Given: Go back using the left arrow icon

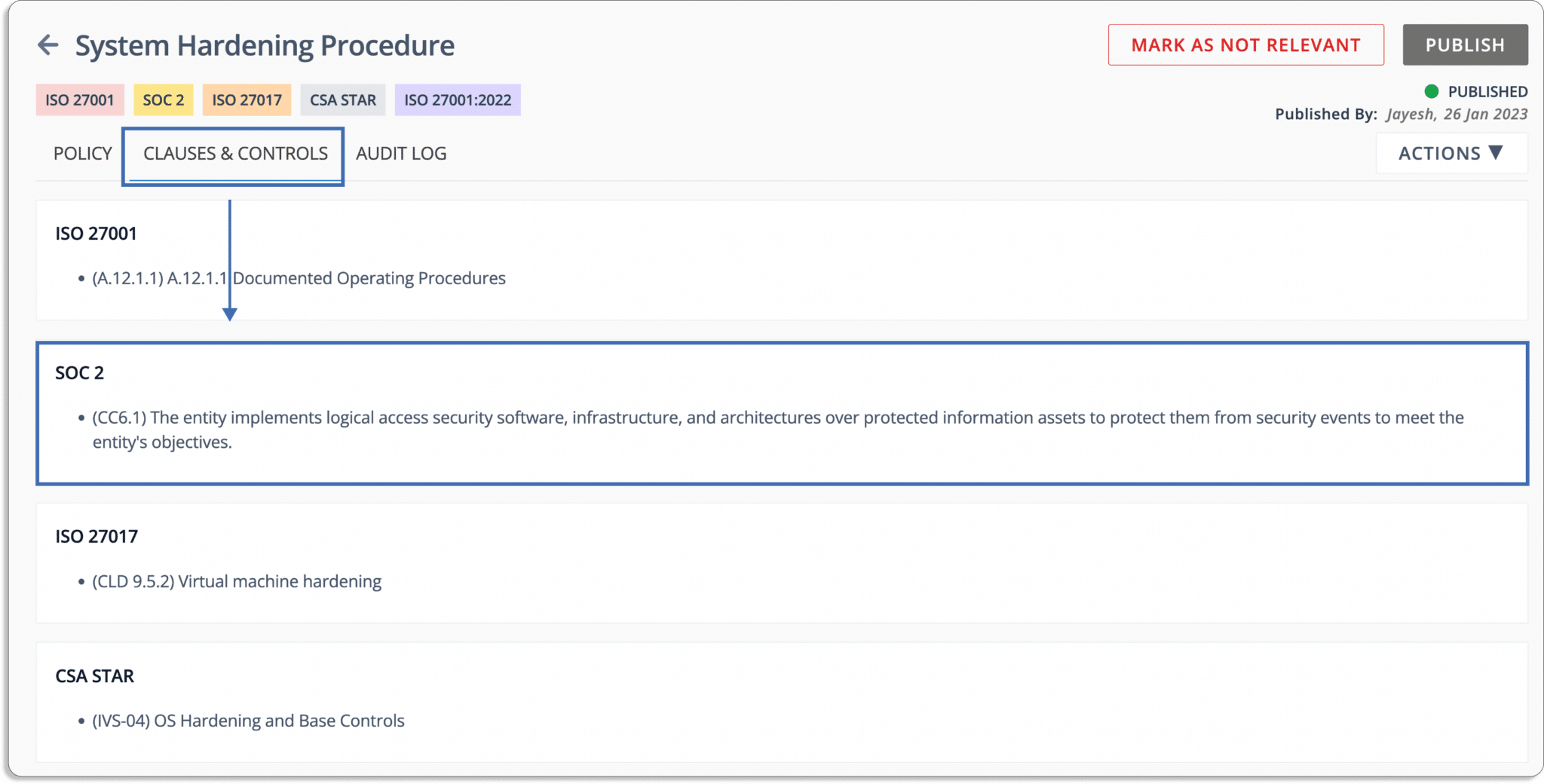Looking at the screenshot, I should pyautogui.click(x=48, y=45).
